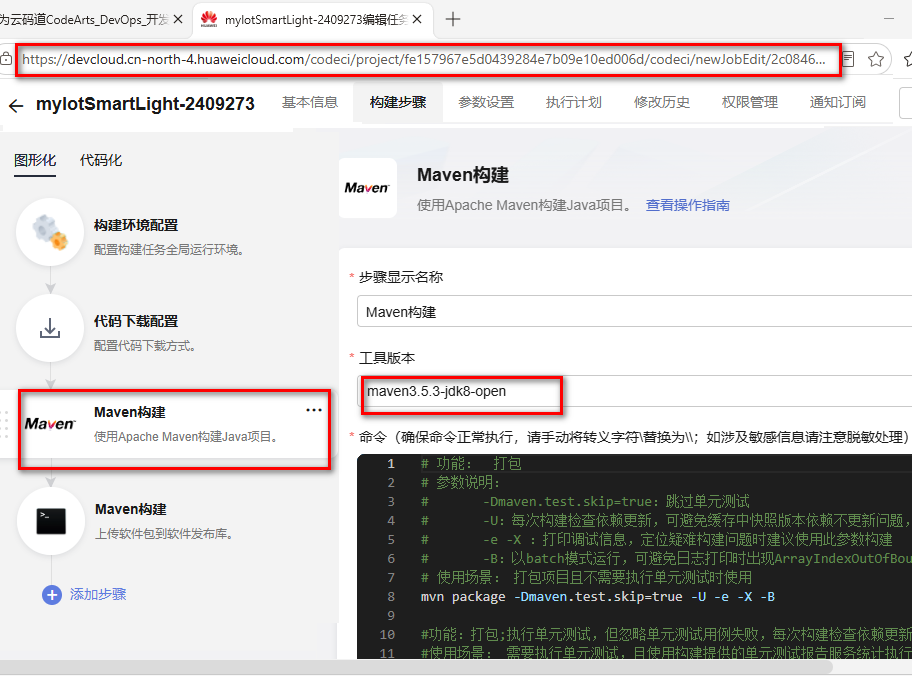
Task: Click the 添加步骤 link
Action: click(98, 594)
